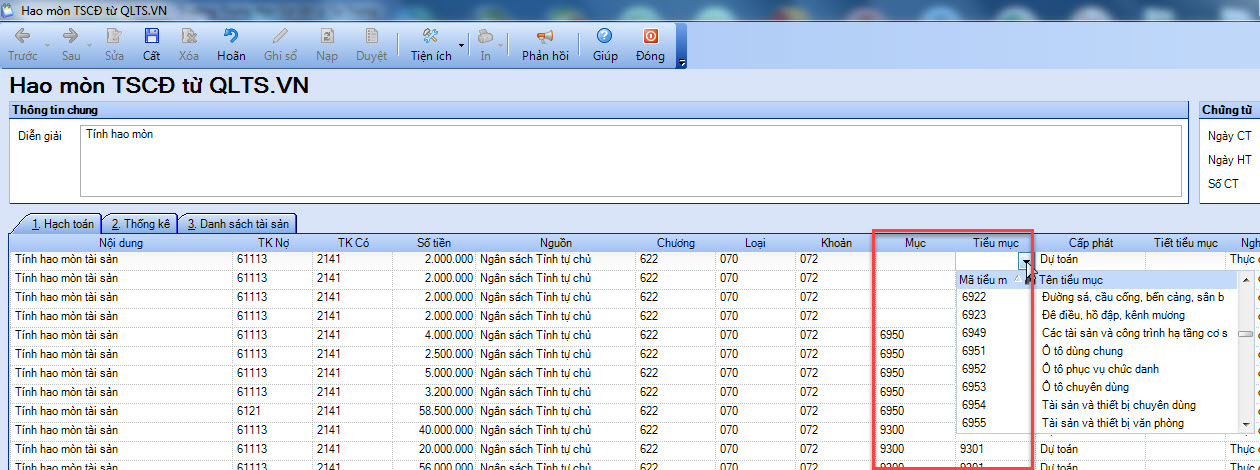Click the TK Có column header
Viewport: 1260px width, 470px height.
[x=352, y=242]
